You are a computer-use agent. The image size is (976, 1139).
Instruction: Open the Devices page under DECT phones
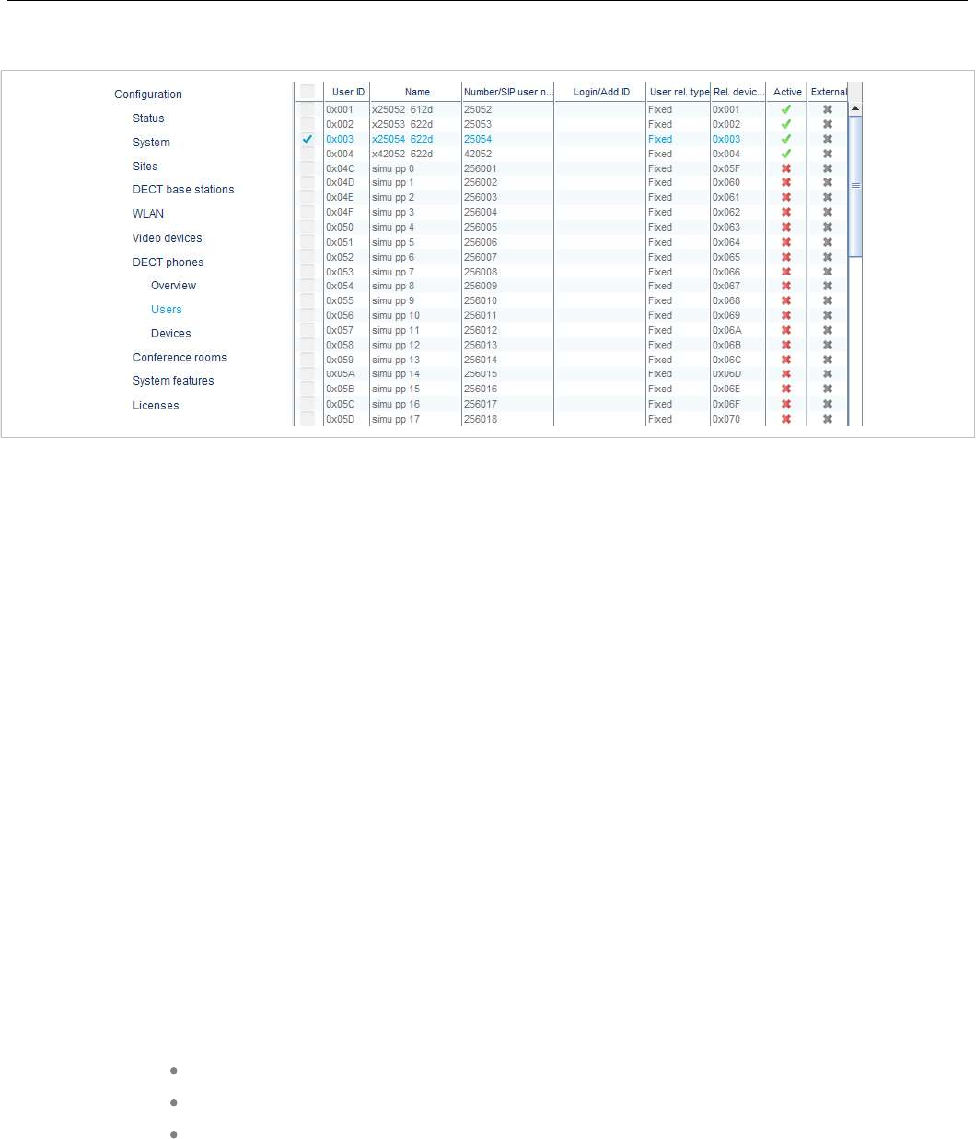171,333
